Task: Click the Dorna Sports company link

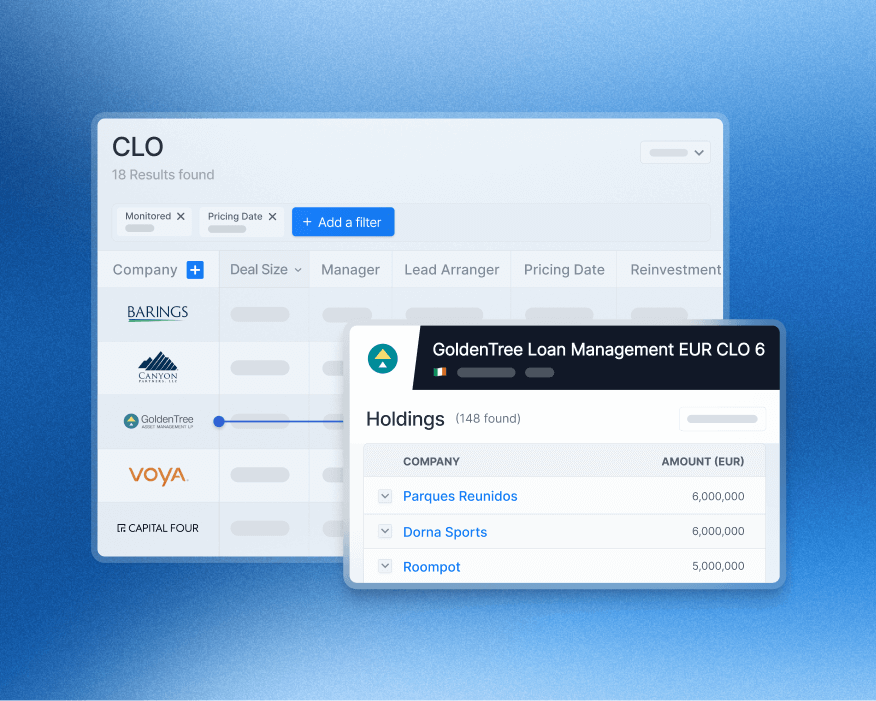Action: point(444,531)
